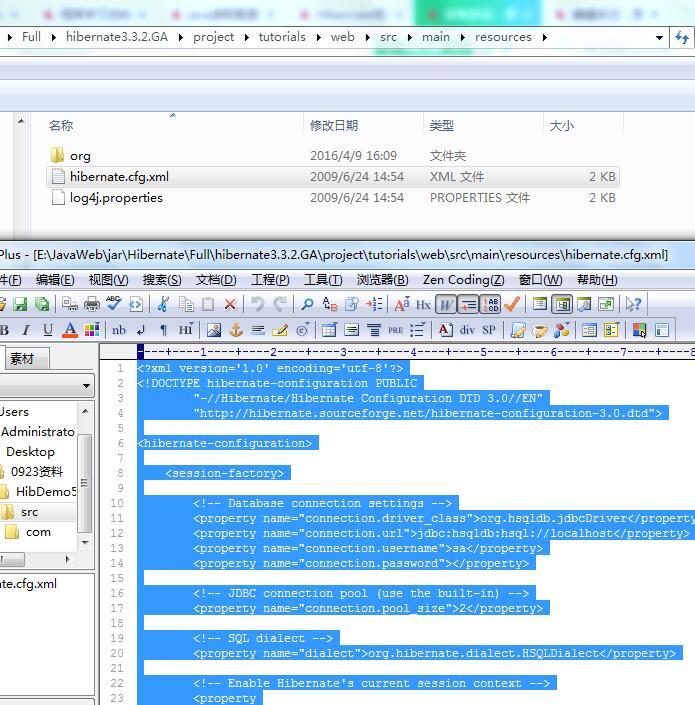The height and width of the screenshot is (705, 695).
Task: Click the orange checkmark icon
Action: [x=512, y=304]
